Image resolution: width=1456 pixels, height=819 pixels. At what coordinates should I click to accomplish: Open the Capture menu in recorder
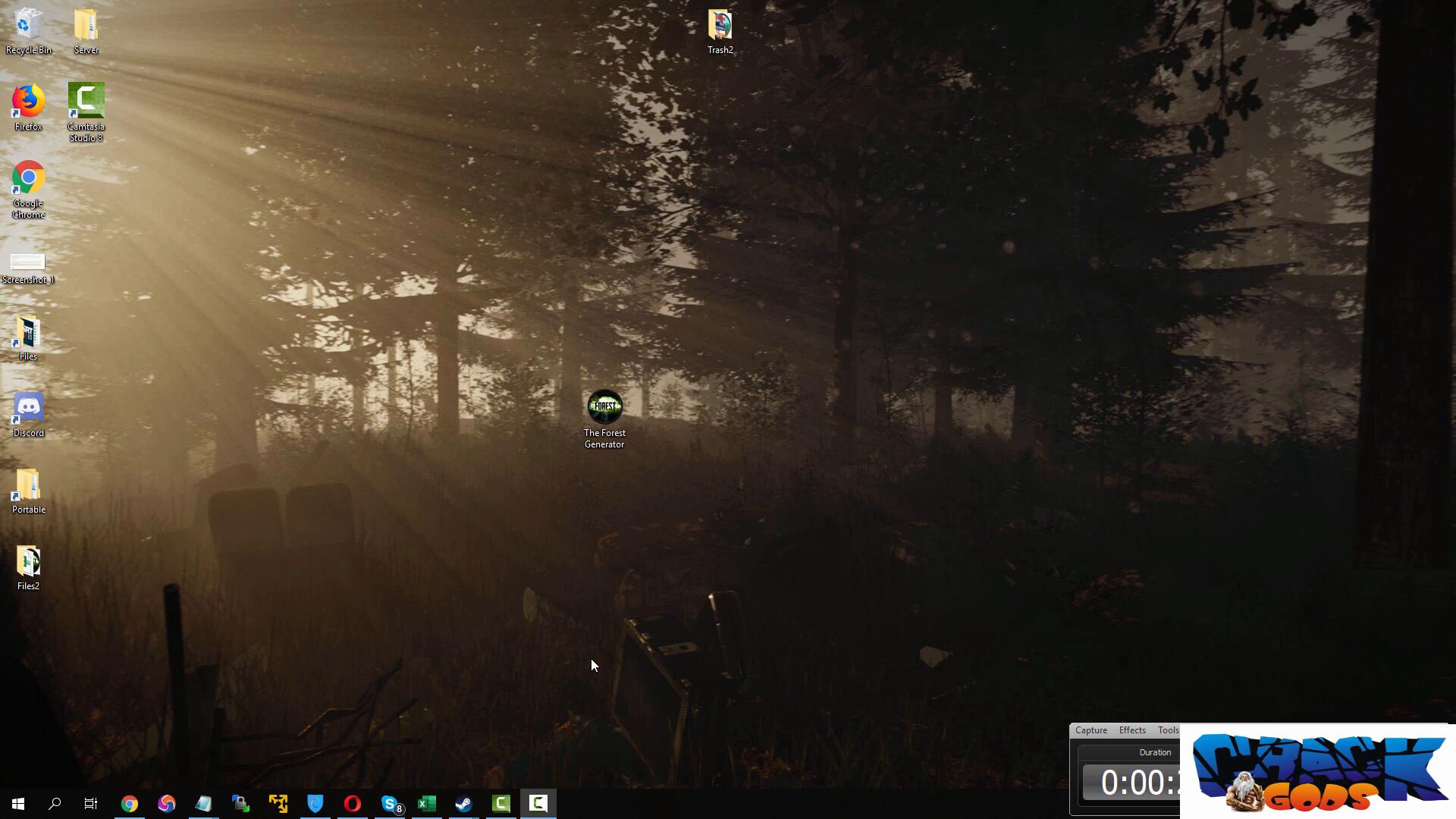[1090, 730]
